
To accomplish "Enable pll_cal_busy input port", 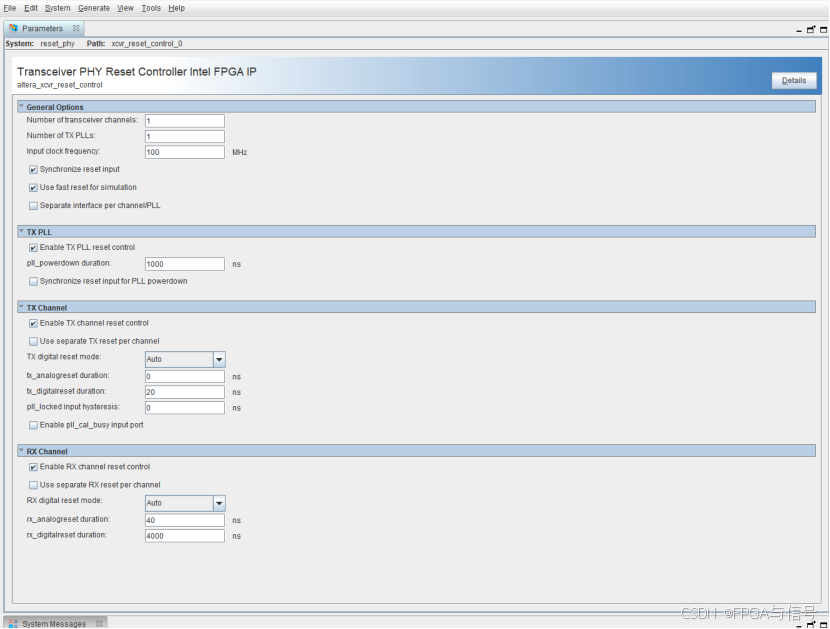I will click(33, 424).
